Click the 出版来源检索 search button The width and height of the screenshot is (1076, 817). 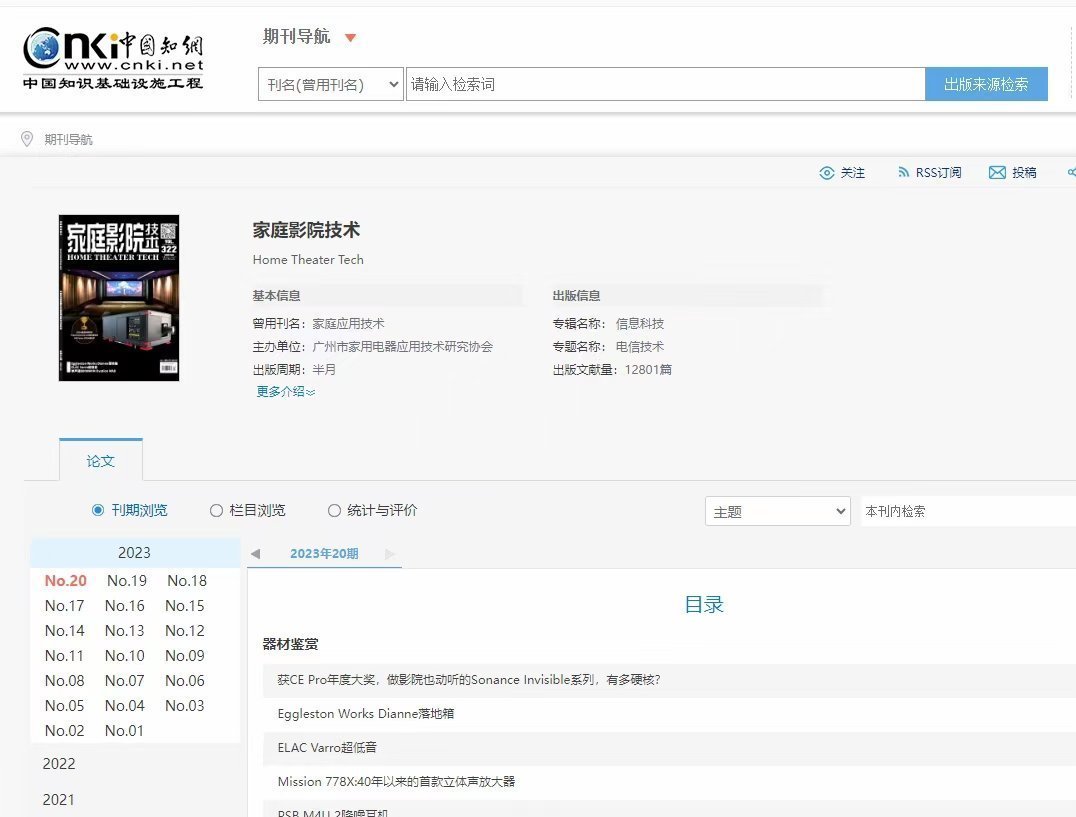tap(986, 84)
